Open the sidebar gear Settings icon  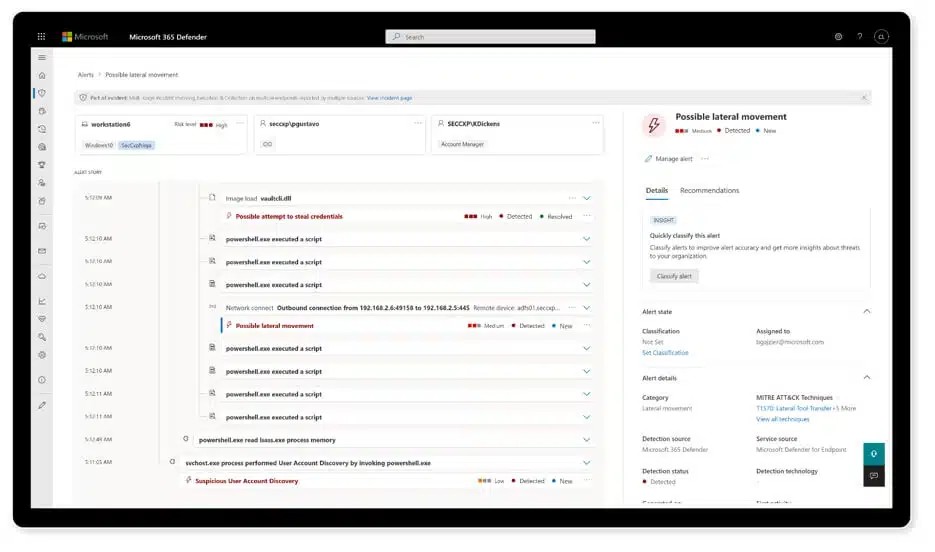pos(42,355)
